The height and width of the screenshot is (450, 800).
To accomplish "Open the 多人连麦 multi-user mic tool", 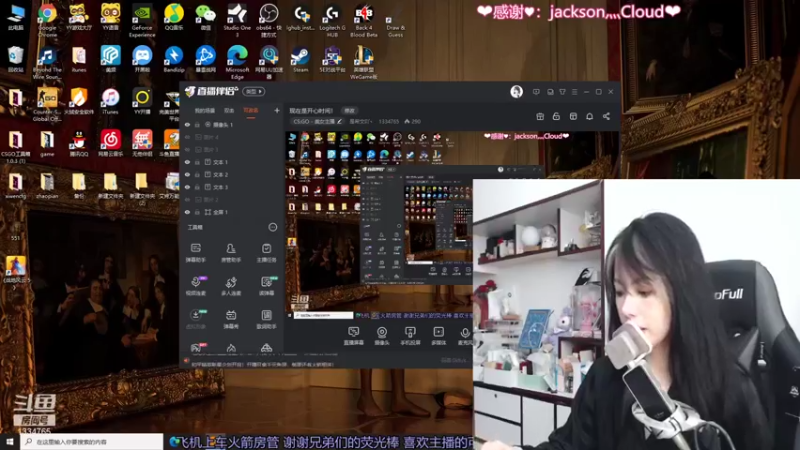I will 231,286.
